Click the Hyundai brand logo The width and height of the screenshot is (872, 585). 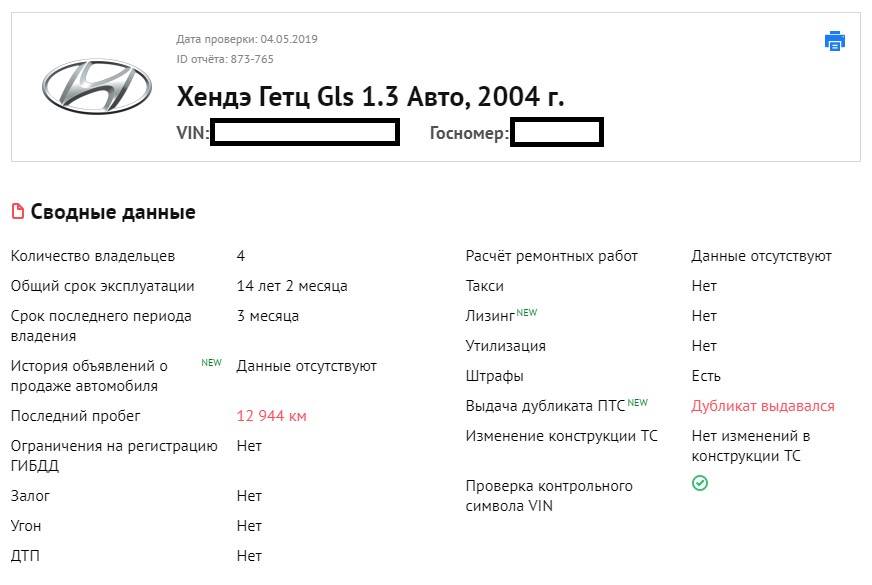95,86
